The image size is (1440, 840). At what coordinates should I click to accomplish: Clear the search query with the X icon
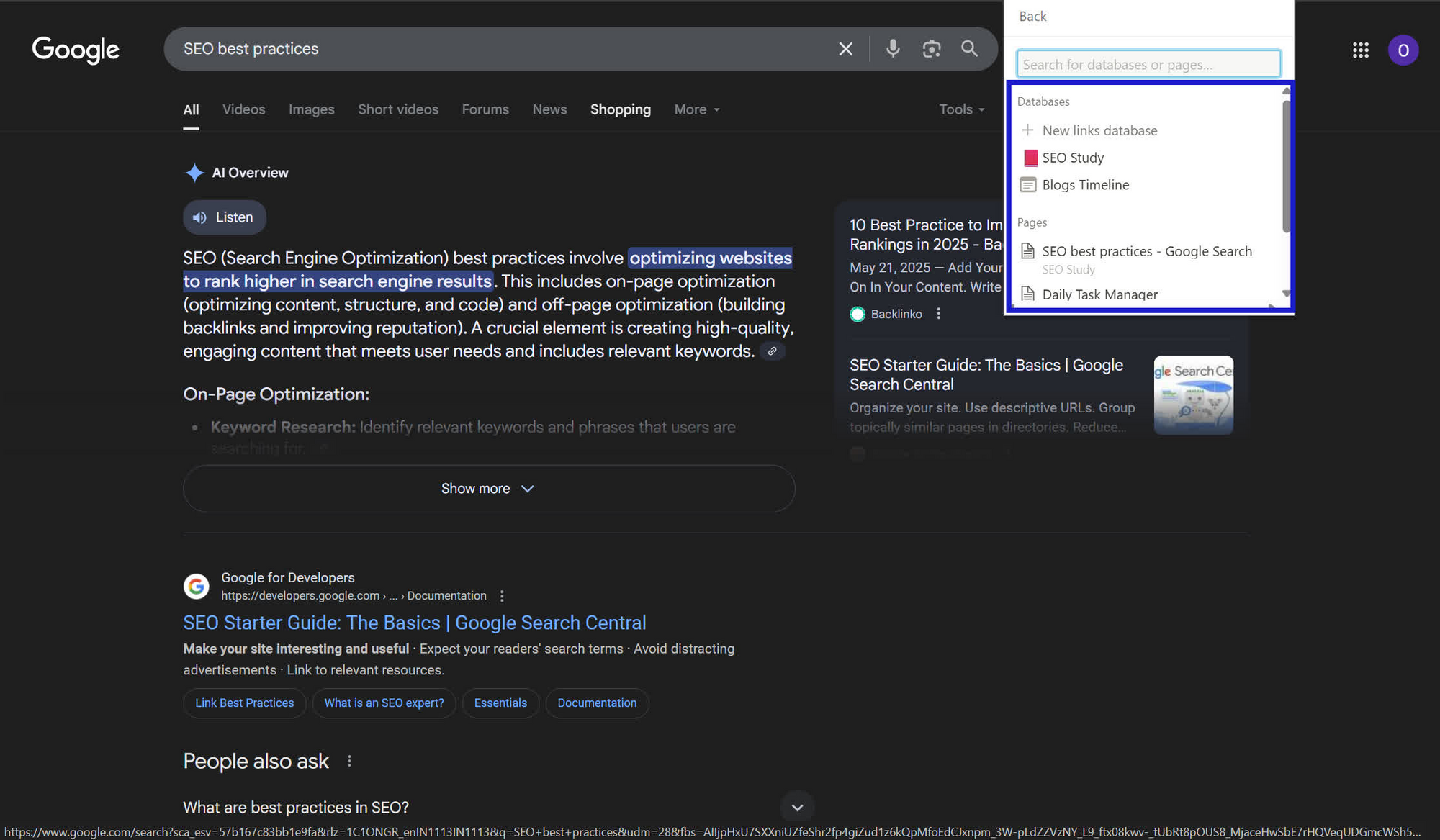[x=845, y=49]
